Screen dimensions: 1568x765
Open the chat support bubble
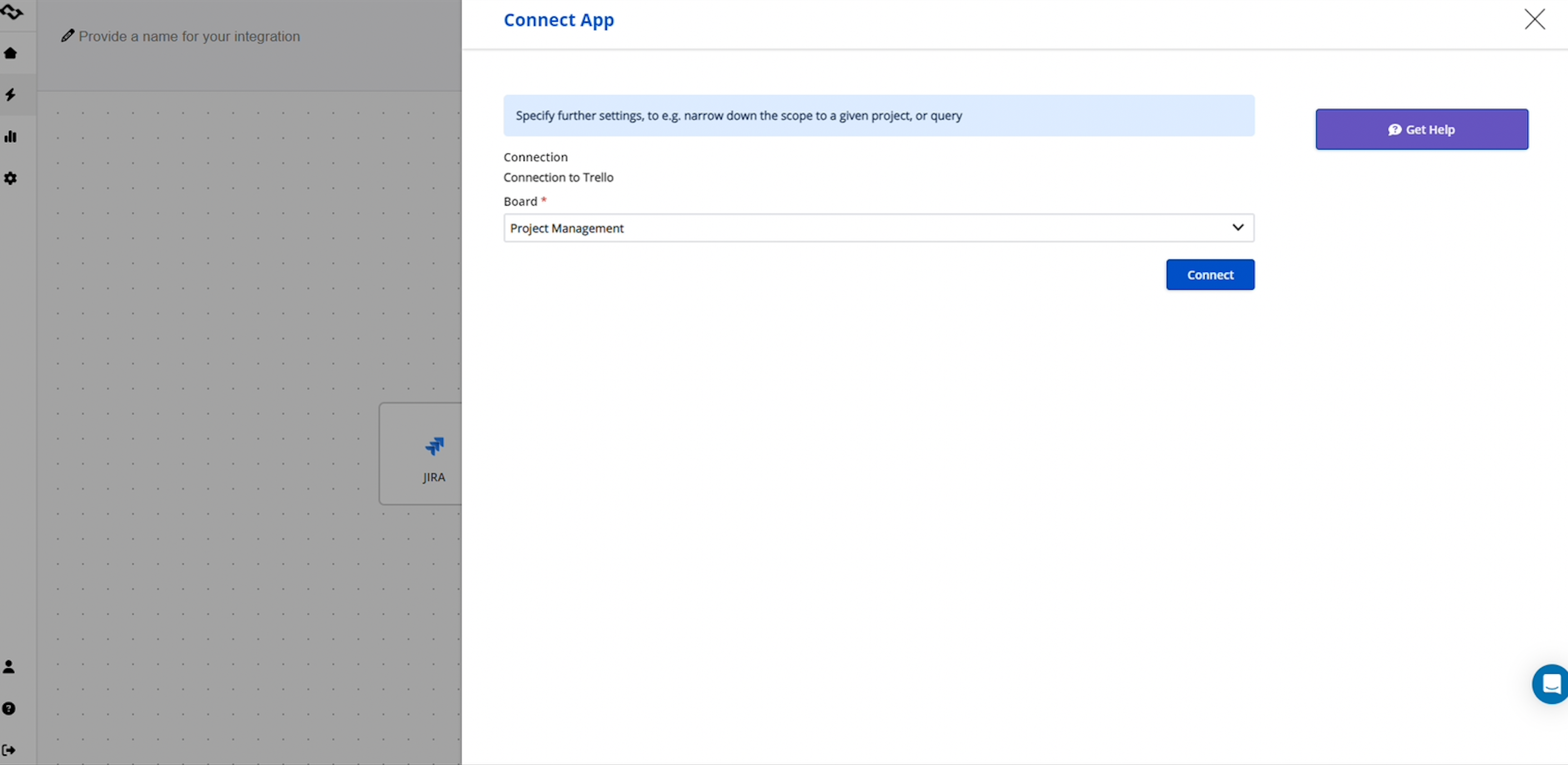pos(1551,684)
